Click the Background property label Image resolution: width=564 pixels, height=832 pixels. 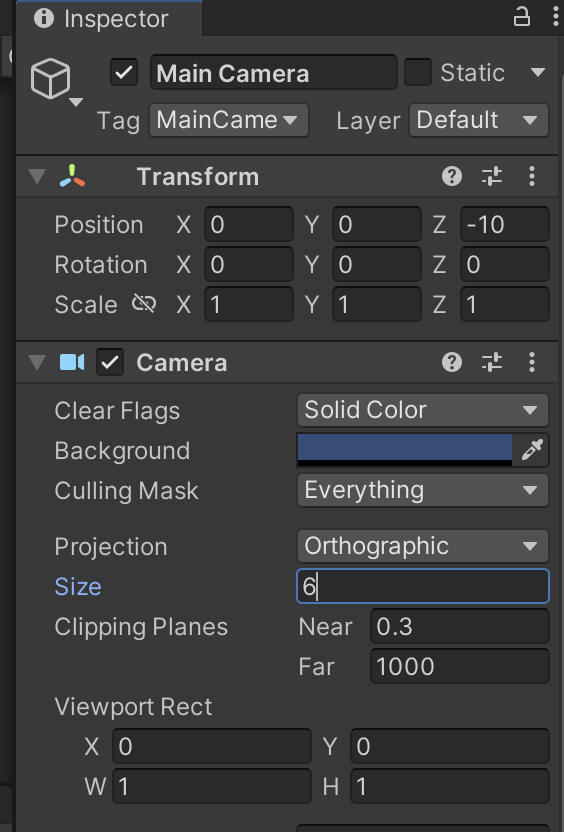click(122, 451)
